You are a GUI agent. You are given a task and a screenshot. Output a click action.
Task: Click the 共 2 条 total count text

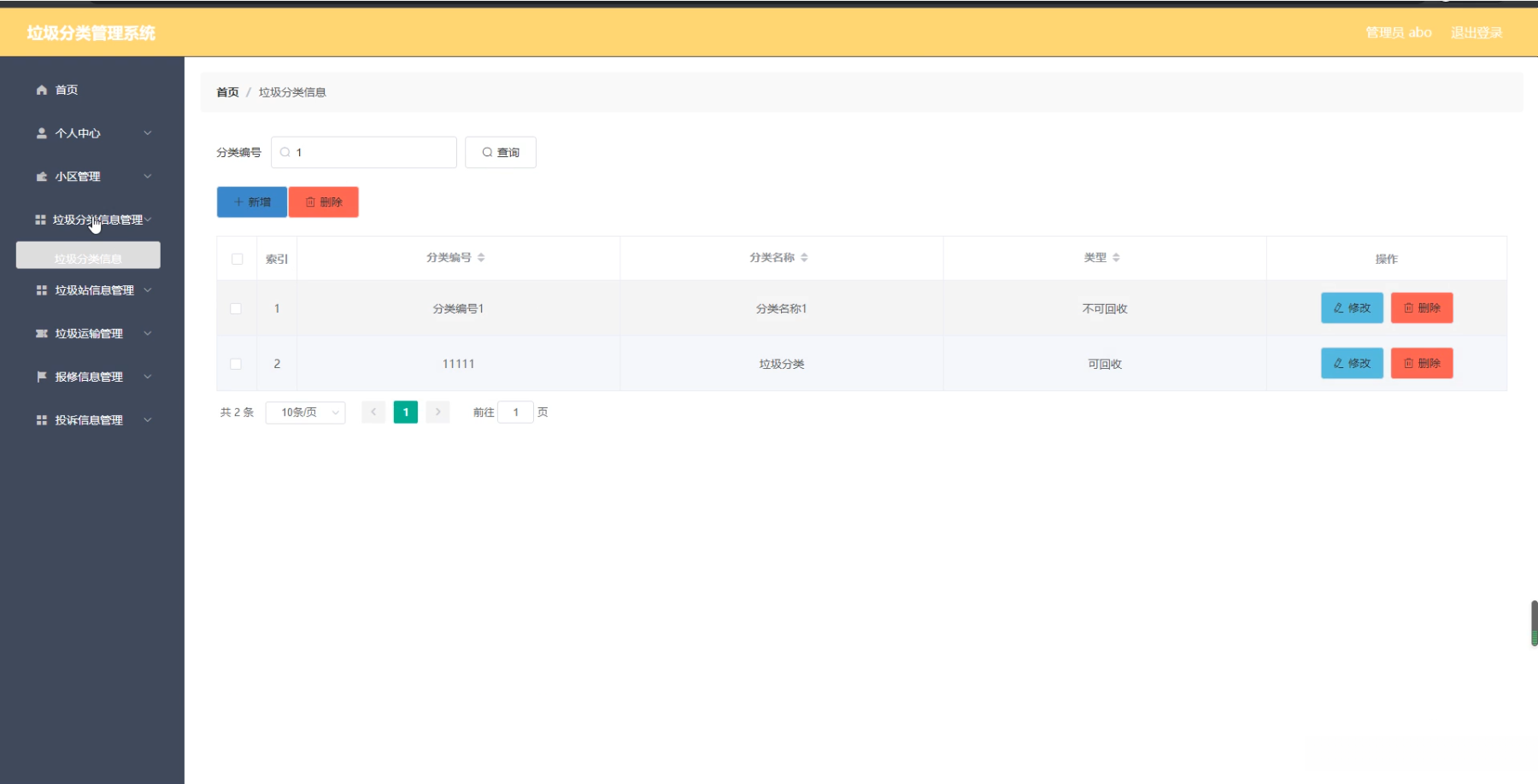click(237, 412)
